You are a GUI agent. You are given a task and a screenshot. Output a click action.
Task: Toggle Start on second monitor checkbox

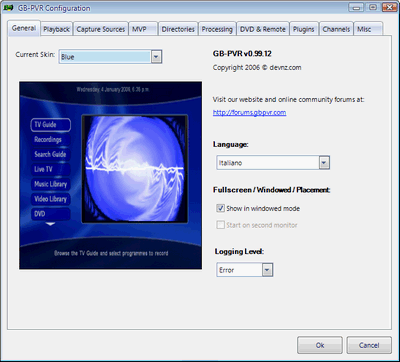(220, 225)
